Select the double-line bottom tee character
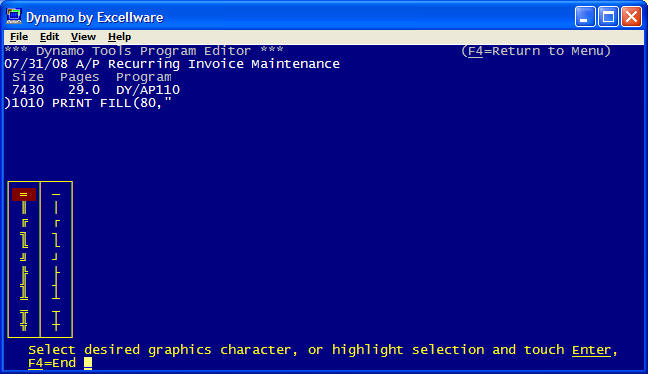 click(x=24, y=295)
